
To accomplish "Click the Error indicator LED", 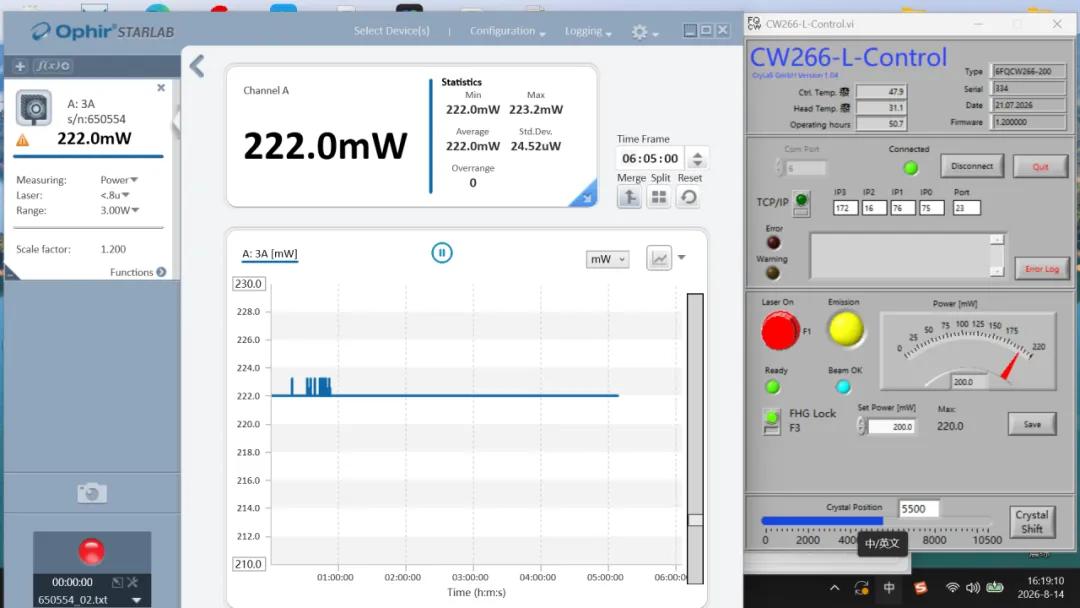I will 773,242.
